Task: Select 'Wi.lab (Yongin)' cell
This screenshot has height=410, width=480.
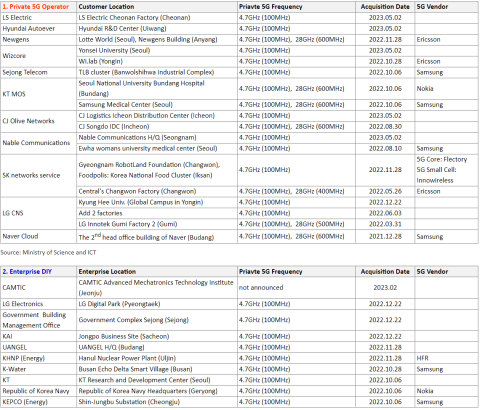Action: coord(157,62)
